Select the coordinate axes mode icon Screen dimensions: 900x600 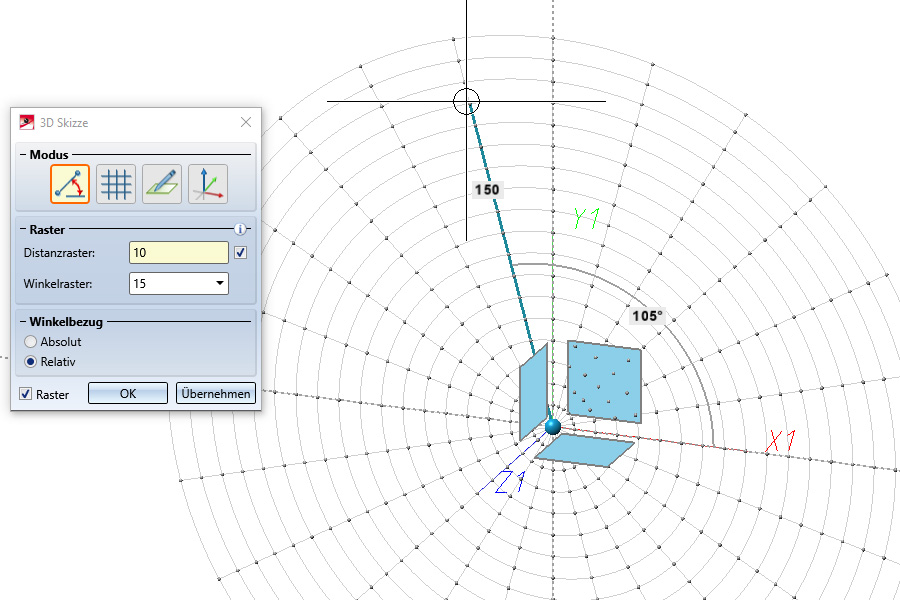click(x=208, y=184)
